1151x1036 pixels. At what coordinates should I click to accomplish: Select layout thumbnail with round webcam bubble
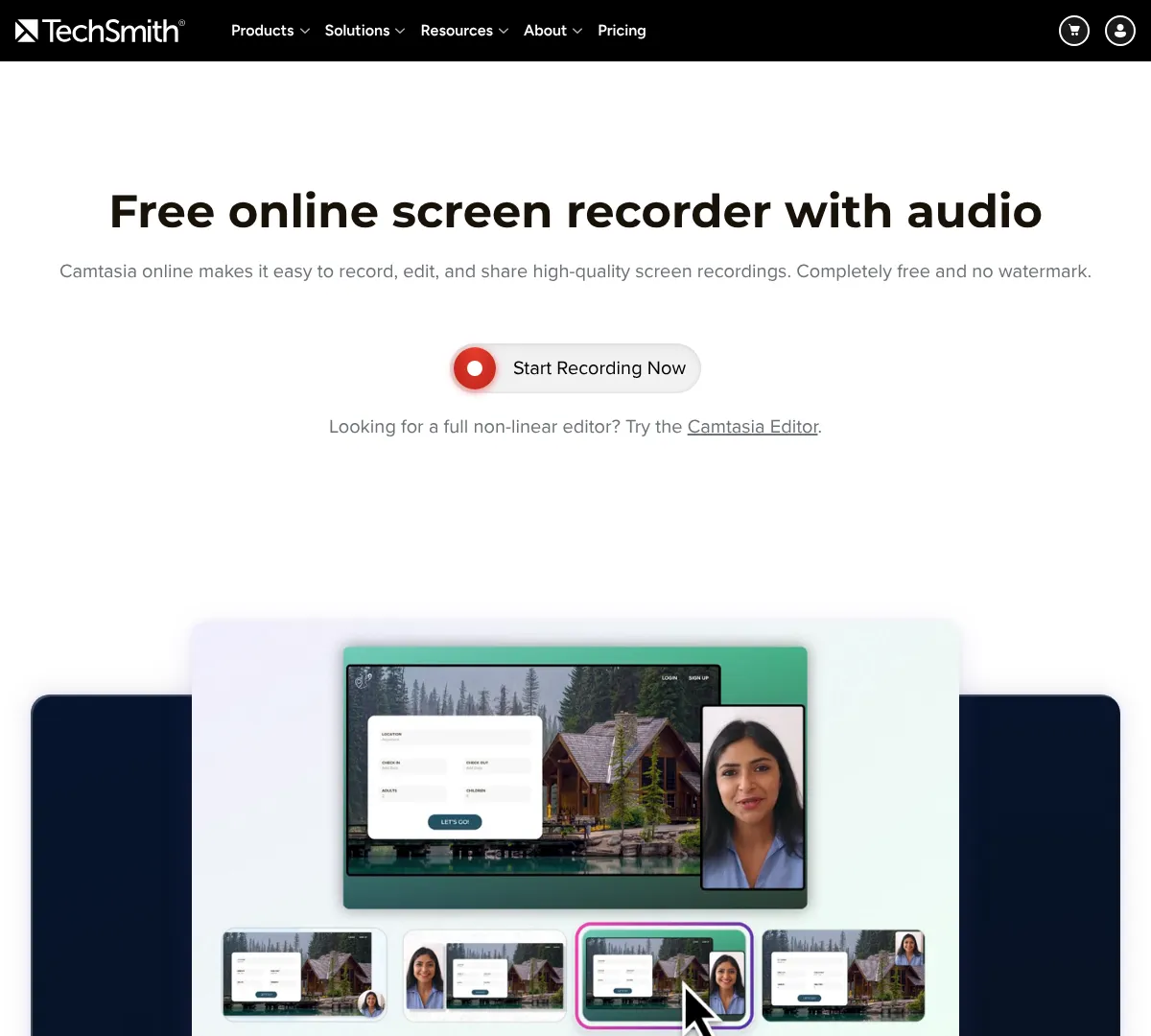(305, 975)
